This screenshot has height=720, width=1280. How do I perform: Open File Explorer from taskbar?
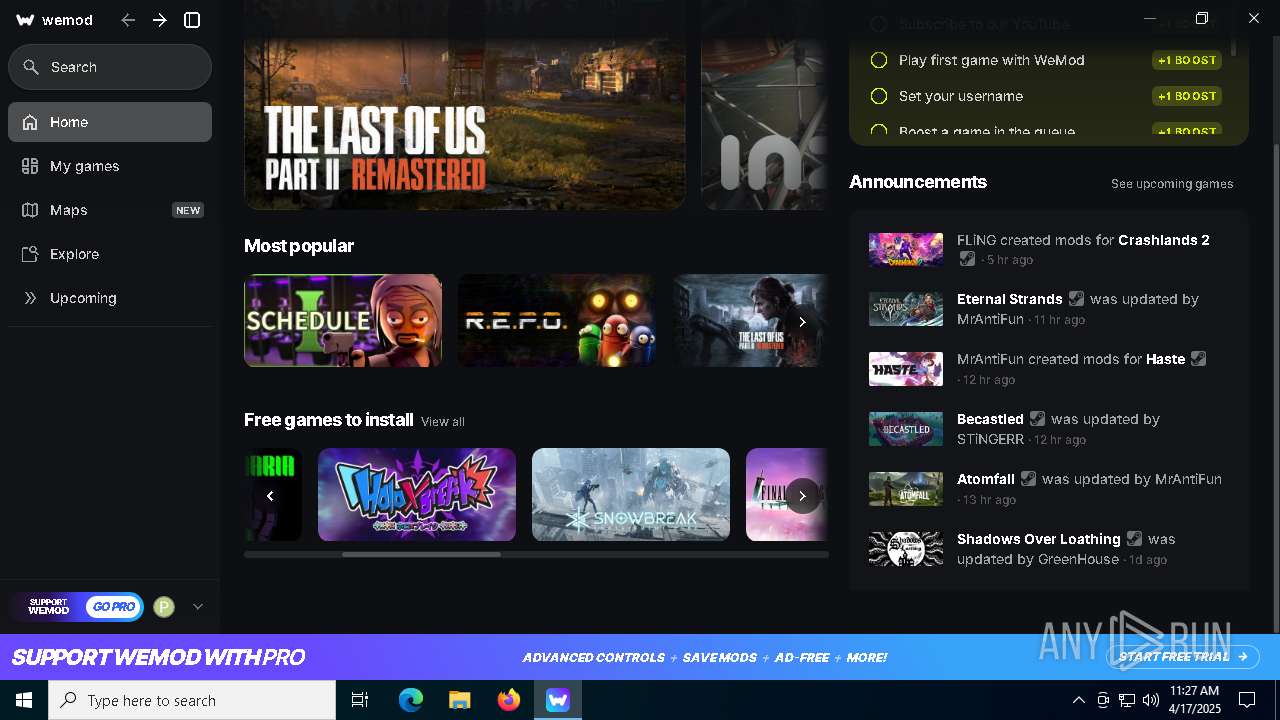[x=460, y=700]
